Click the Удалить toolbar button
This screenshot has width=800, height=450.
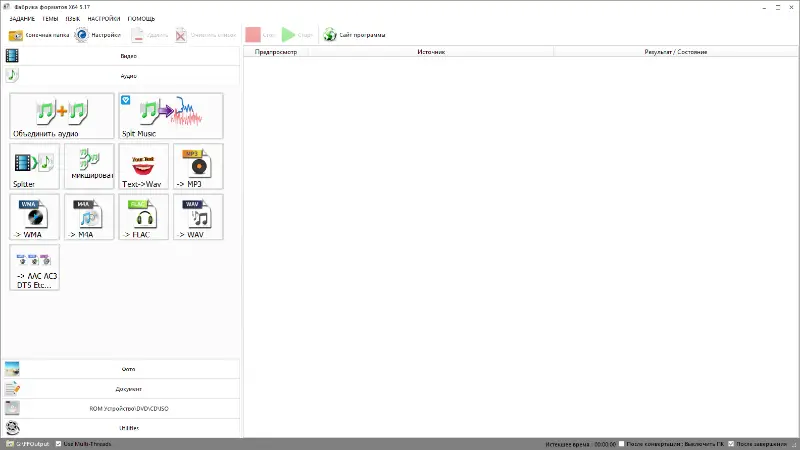[x=150, y=35]
